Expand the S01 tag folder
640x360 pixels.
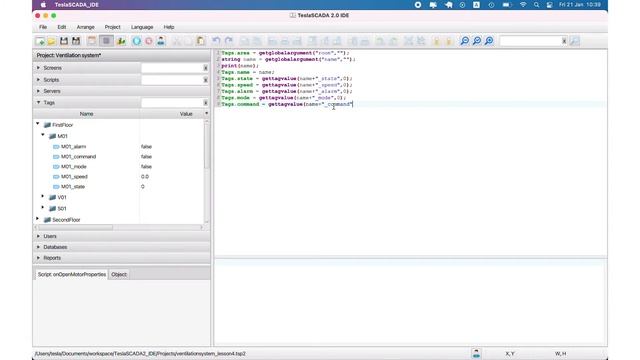[x=43, y=208]
